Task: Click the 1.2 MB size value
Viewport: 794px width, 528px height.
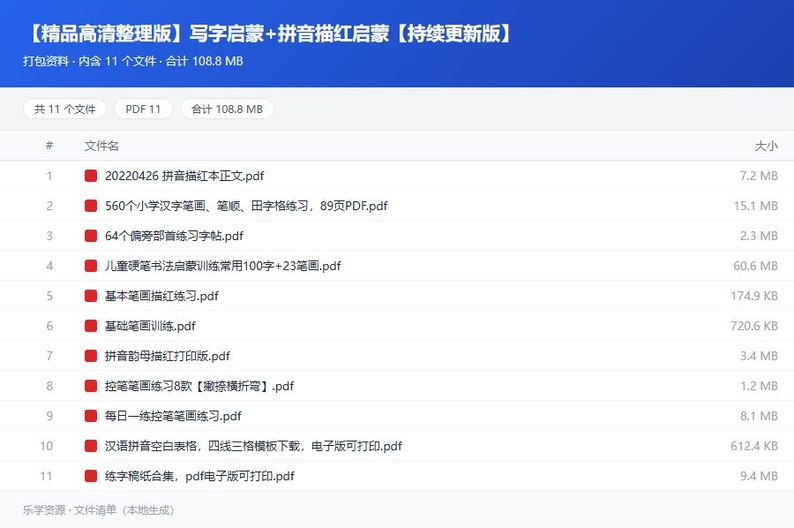Action: pos(759,386)
